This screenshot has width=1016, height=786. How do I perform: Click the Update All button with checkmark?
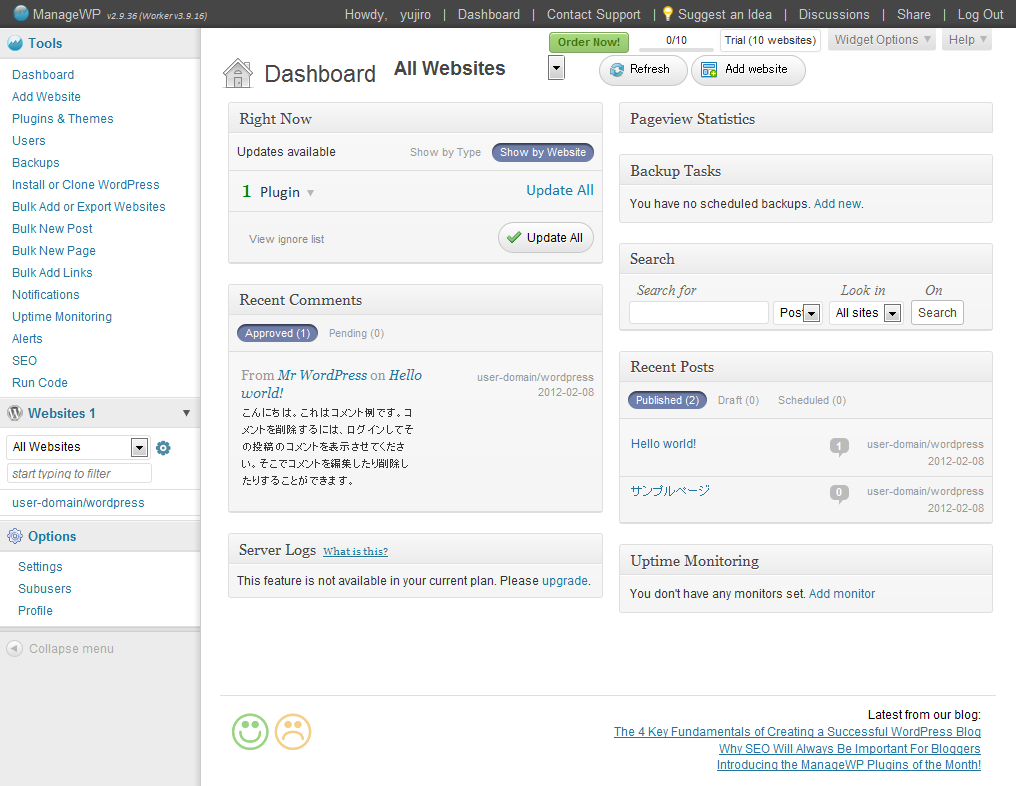pos(546,238)
